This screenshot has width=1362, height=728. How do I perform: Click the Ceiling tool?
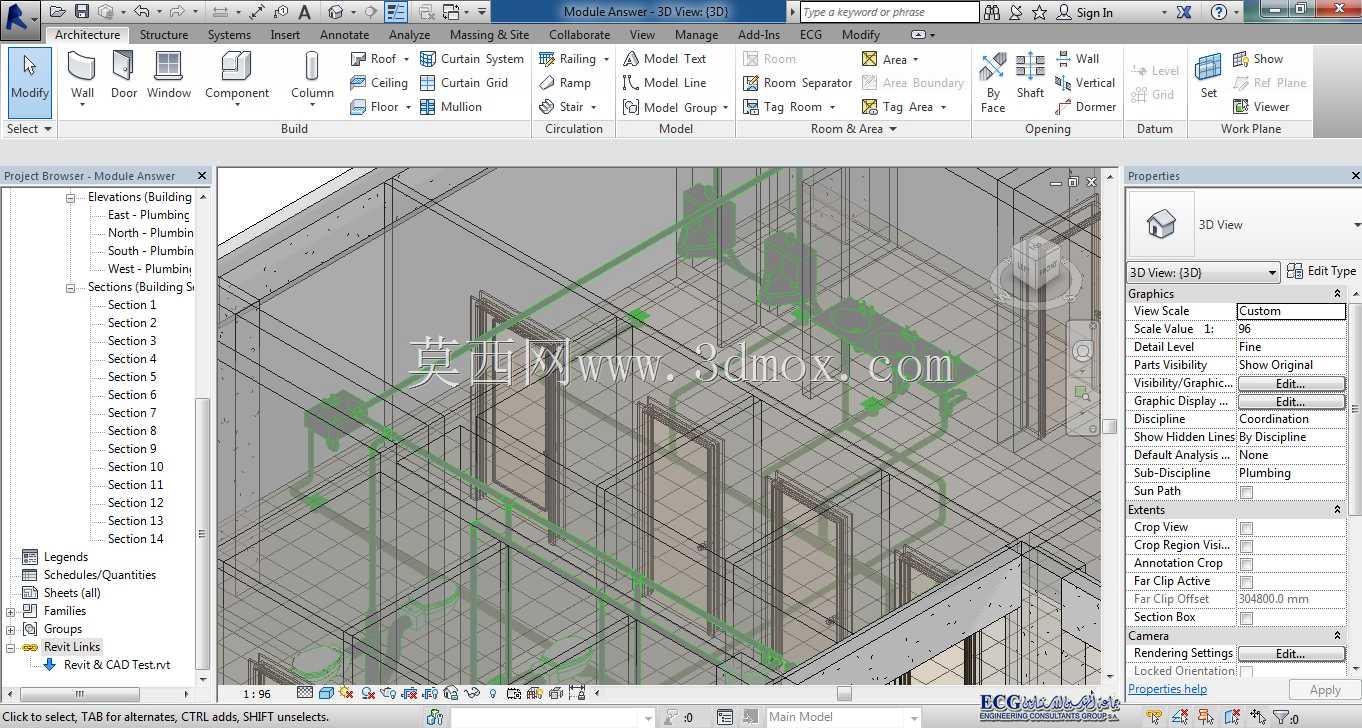379,83
